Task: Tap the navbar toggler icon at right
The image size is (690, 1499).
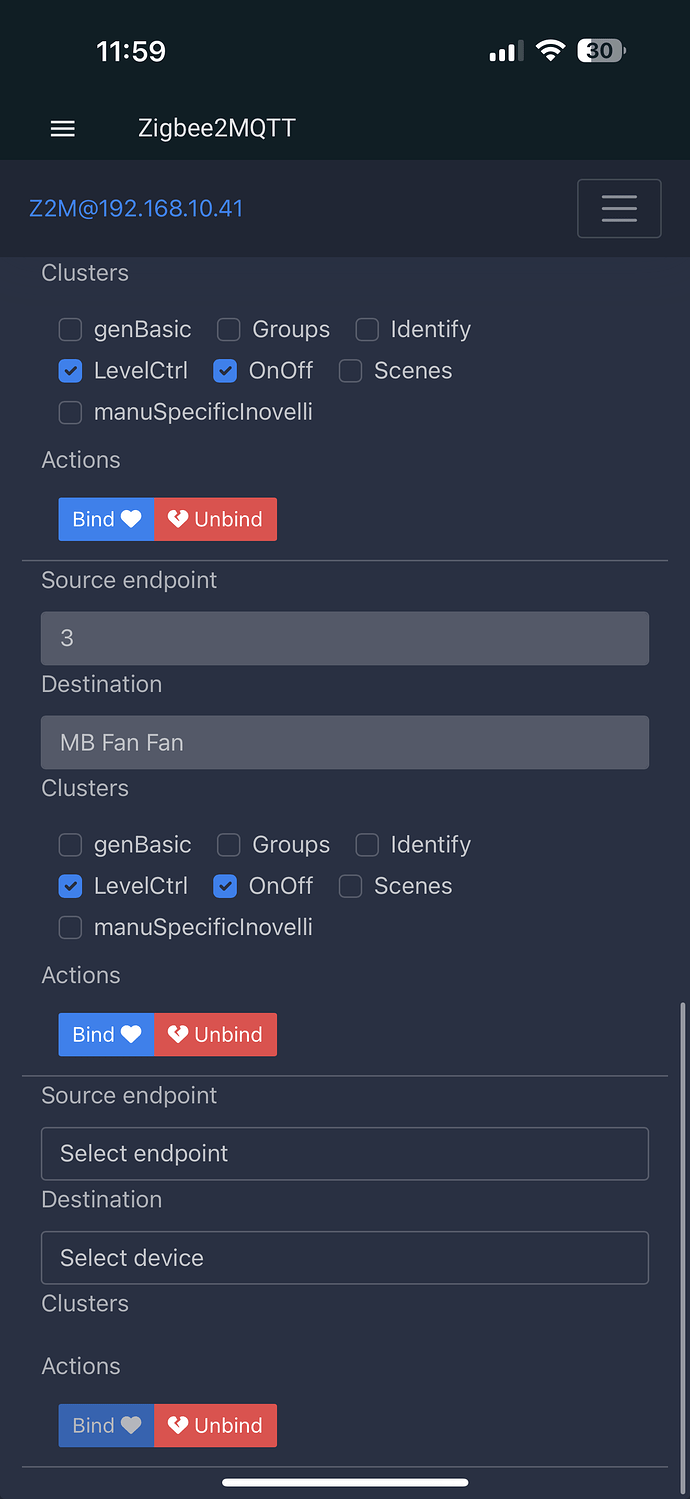Action: [x=619, y=208]
